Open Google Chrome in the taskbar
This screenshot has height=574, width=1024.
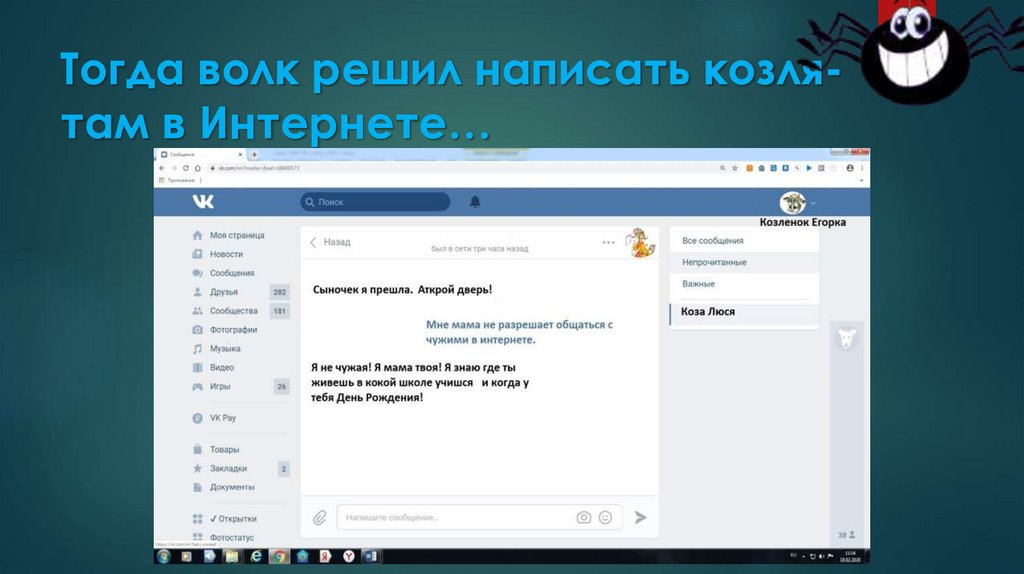280,556
